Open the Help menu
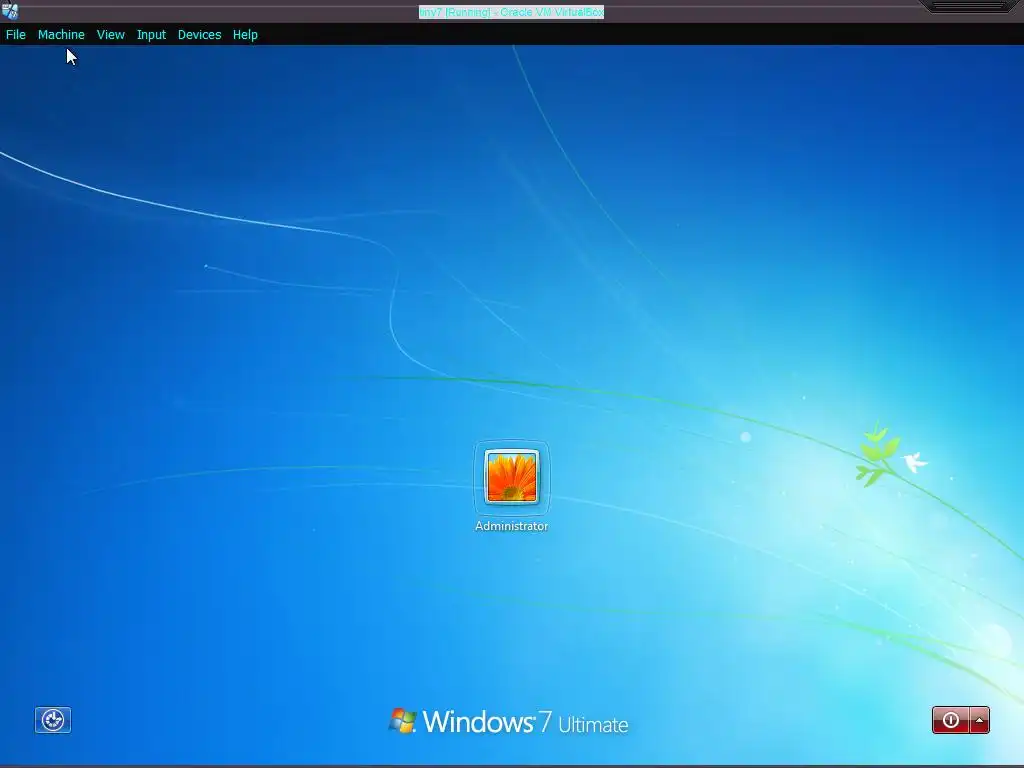 click(x=245, y=35)
